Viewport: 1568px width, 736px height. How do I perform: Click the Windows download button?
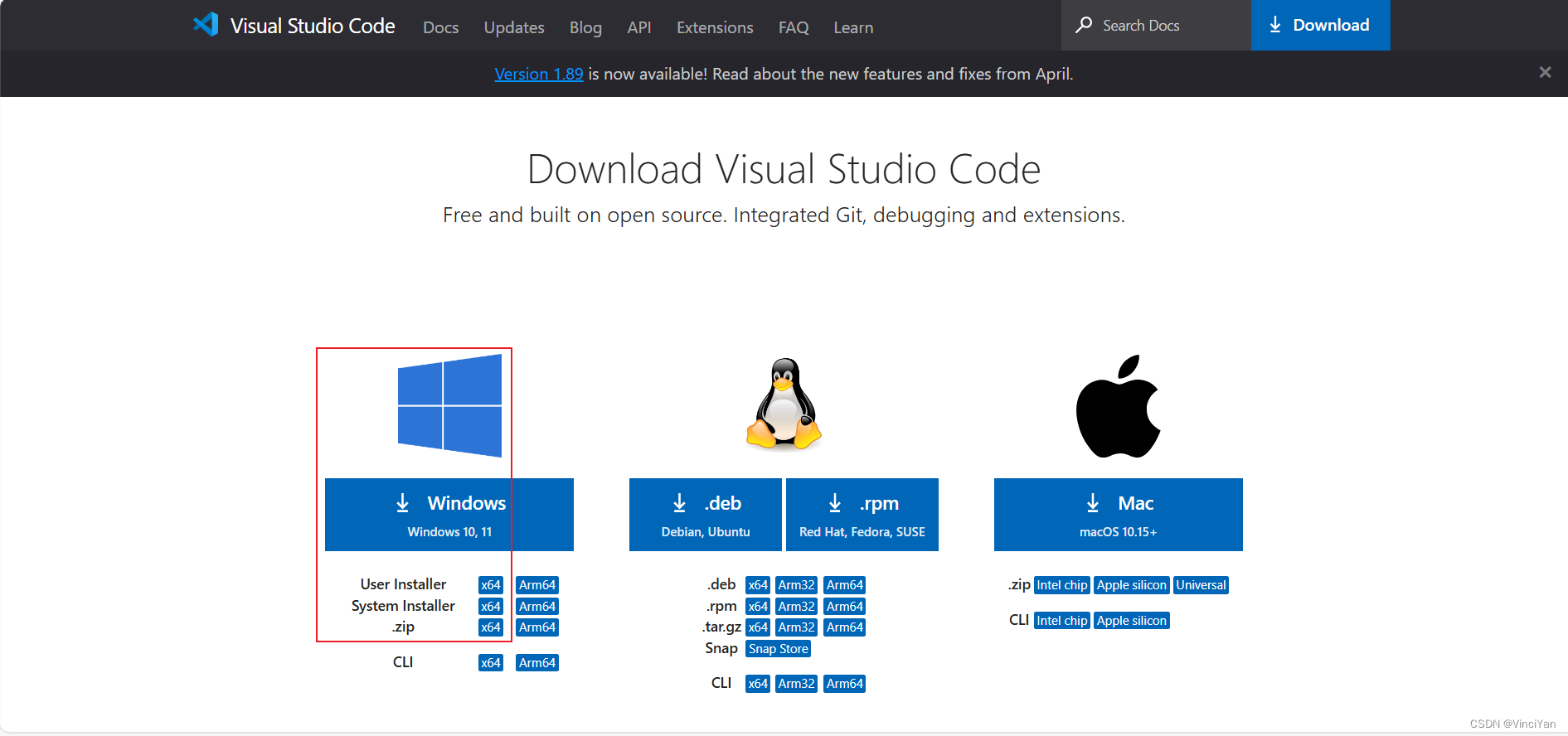coord(449,515)
